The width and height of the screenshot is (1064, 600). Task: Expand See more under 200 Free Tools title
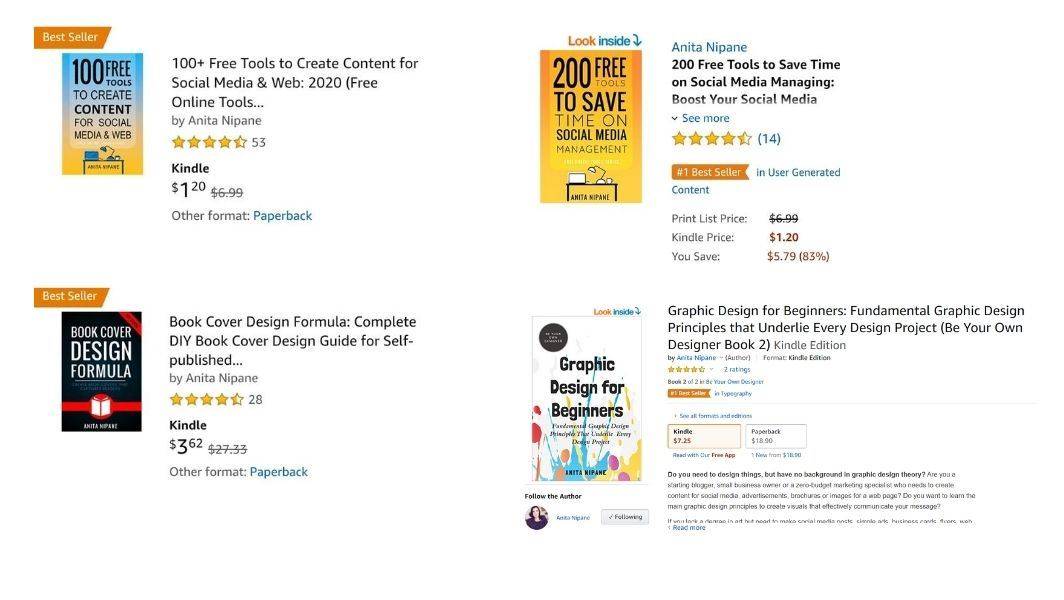[701, 118]
